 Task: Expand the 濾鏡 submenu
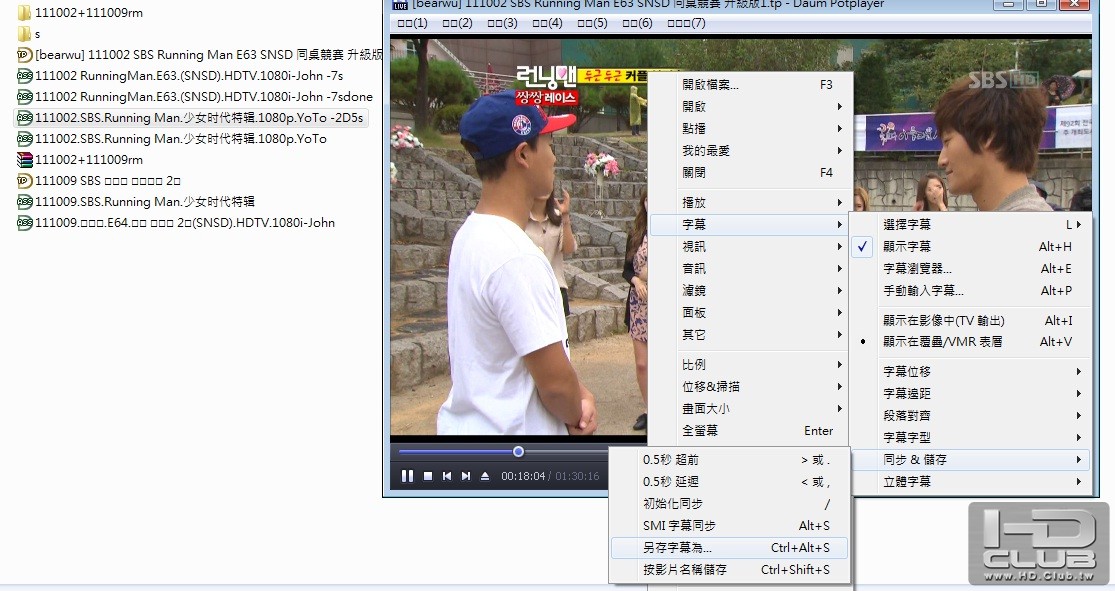pyautogui.click(x=750, y=290)
